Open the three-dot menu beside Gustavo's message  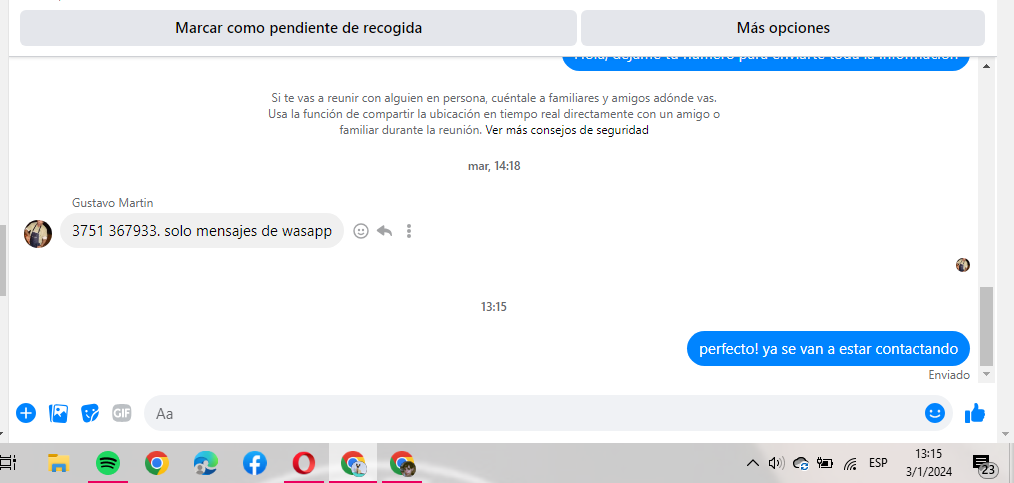coord(409,231)
